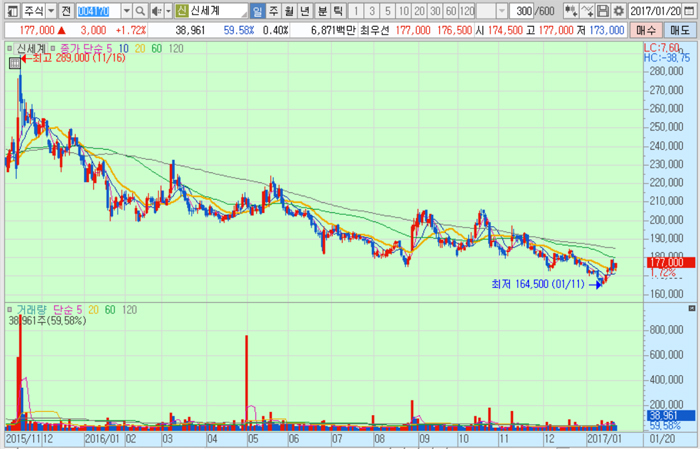Screen dimensions: 700x449
Task: Expand the stock code history dropdown
Action: click(126, 11)
